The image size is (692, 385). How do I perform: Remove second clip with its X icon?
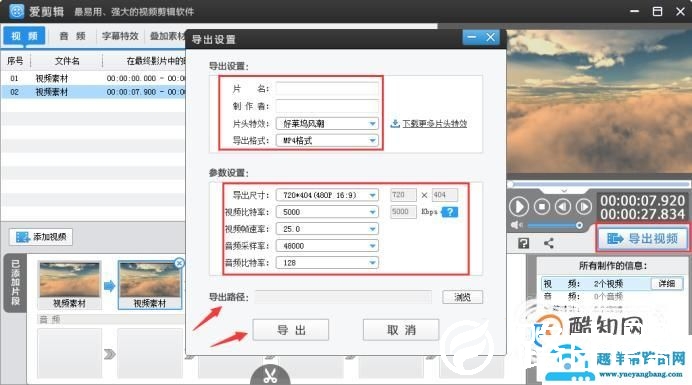(x=179, y=263)
